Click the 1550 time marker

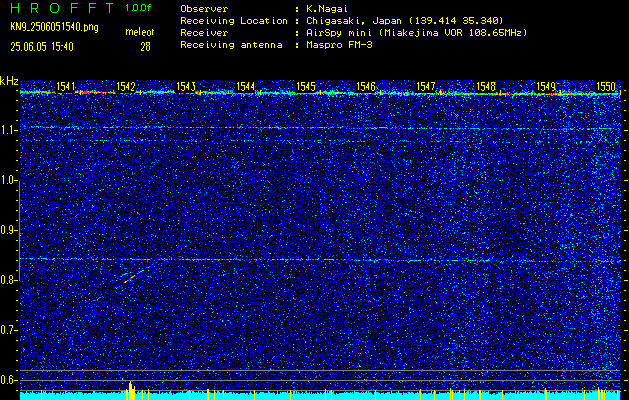[x=606, y=86]
